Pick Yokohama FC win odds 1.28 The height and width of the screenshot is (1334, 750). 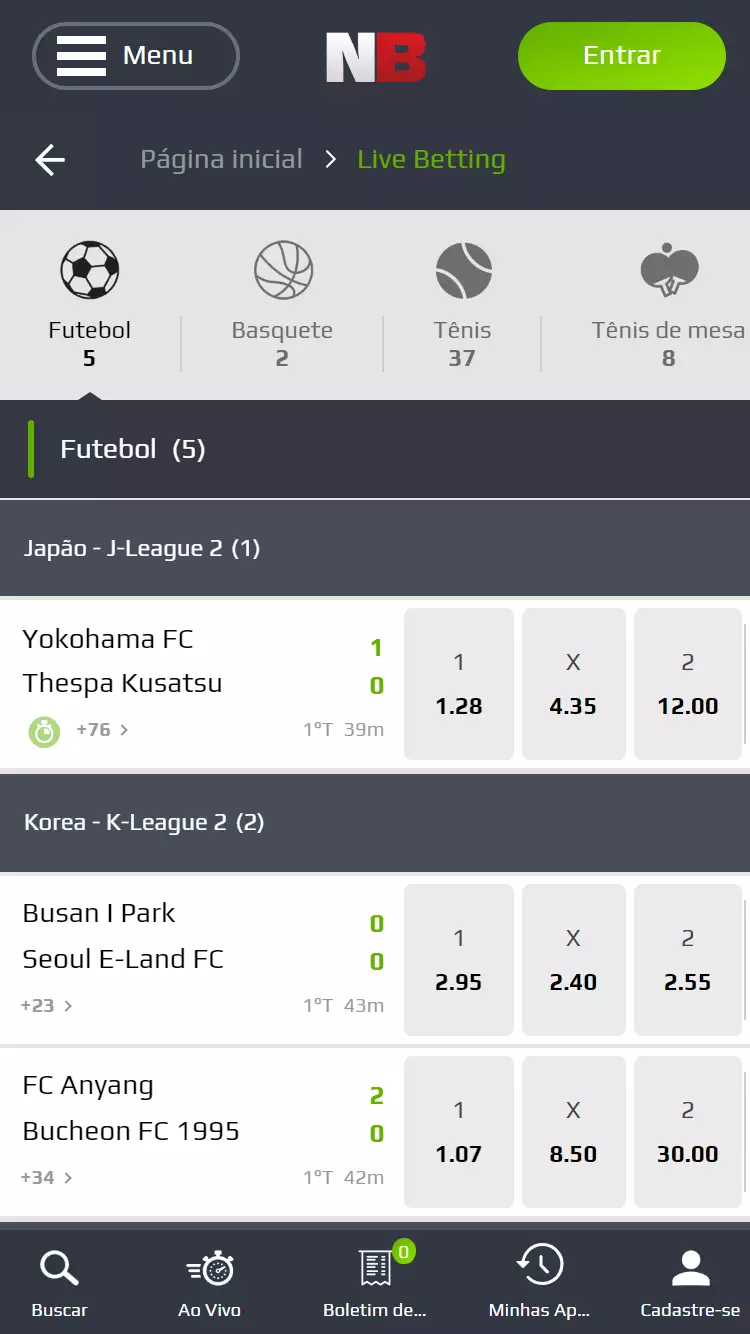pos(459,684)
